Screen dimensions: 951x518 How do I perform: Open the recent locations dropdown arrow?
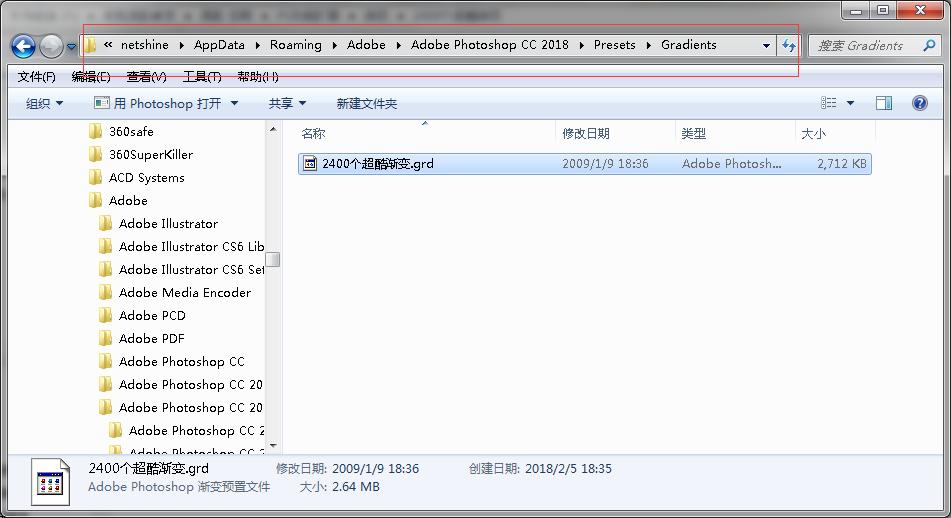point(72,46)
